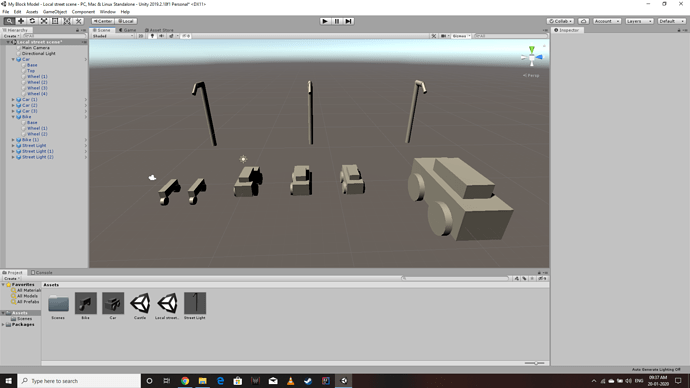Select the Scenes folder asset
Screen dimensions: 690x388
pyautogui.click(x=58, y=306)
